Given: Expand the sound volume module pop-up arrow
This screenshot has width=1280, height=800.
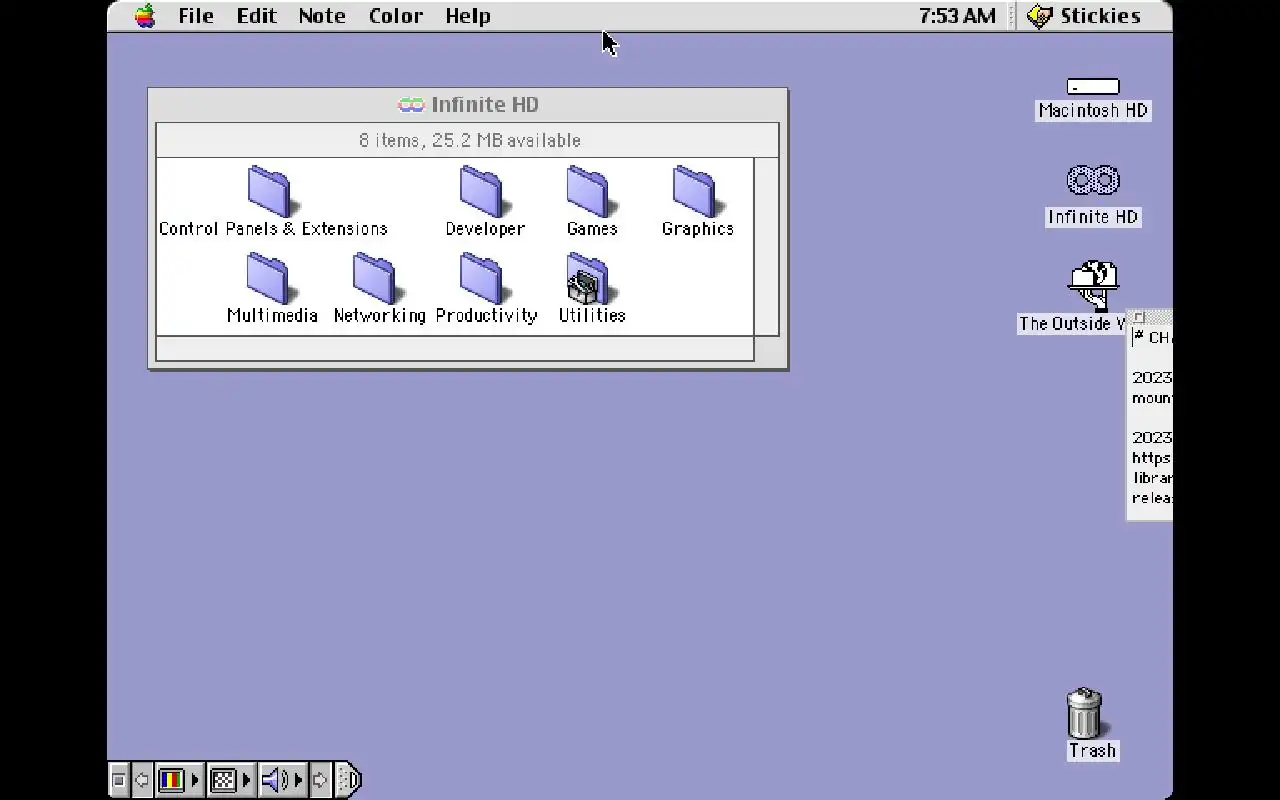Looking at the screenshot, I should (298, 779).
